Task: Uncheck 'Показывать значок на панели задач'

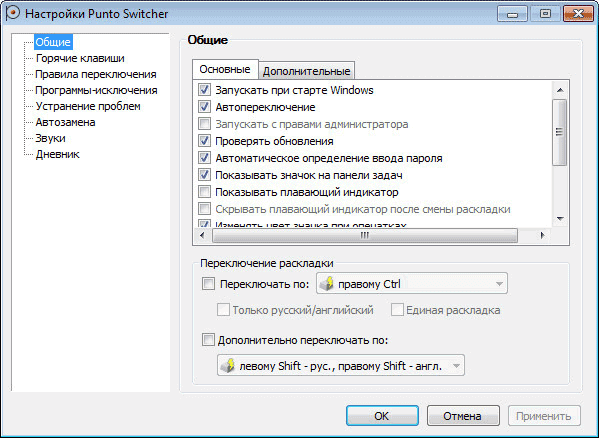Action: pyautogui.click(x=204, y=175)
